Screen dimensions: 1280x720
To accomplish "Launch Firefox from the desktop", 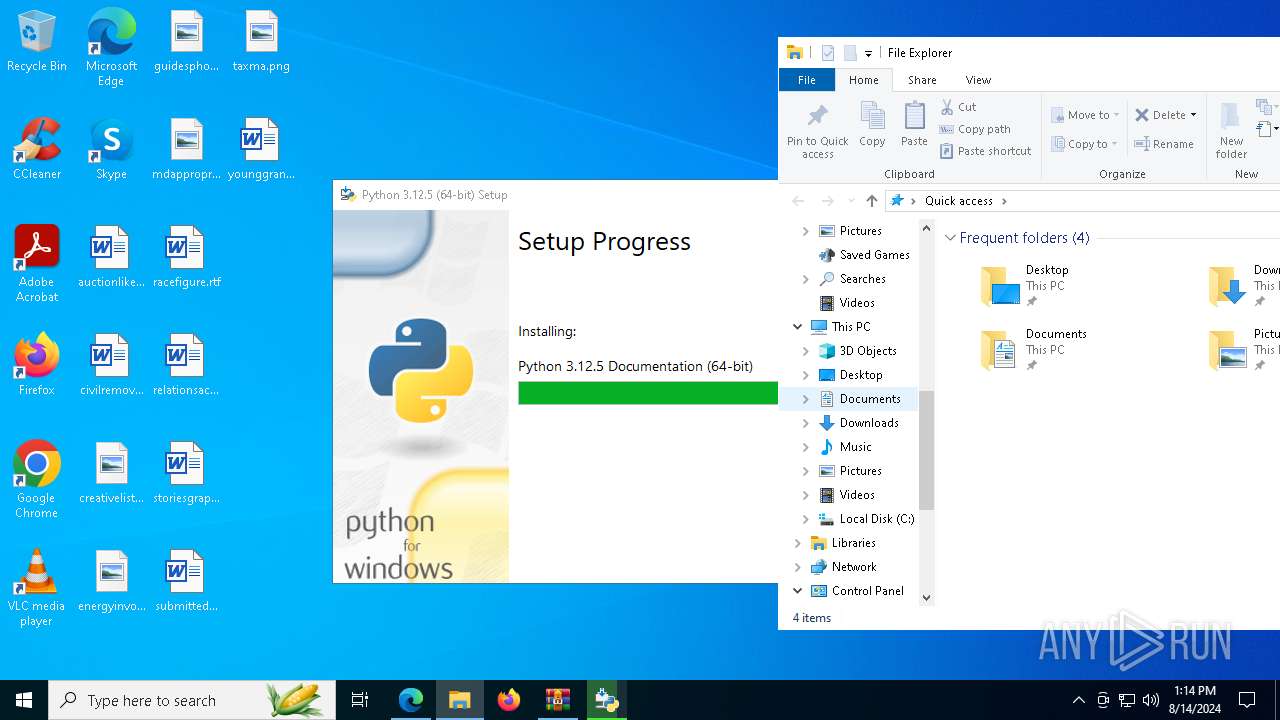I will [37, 365].
